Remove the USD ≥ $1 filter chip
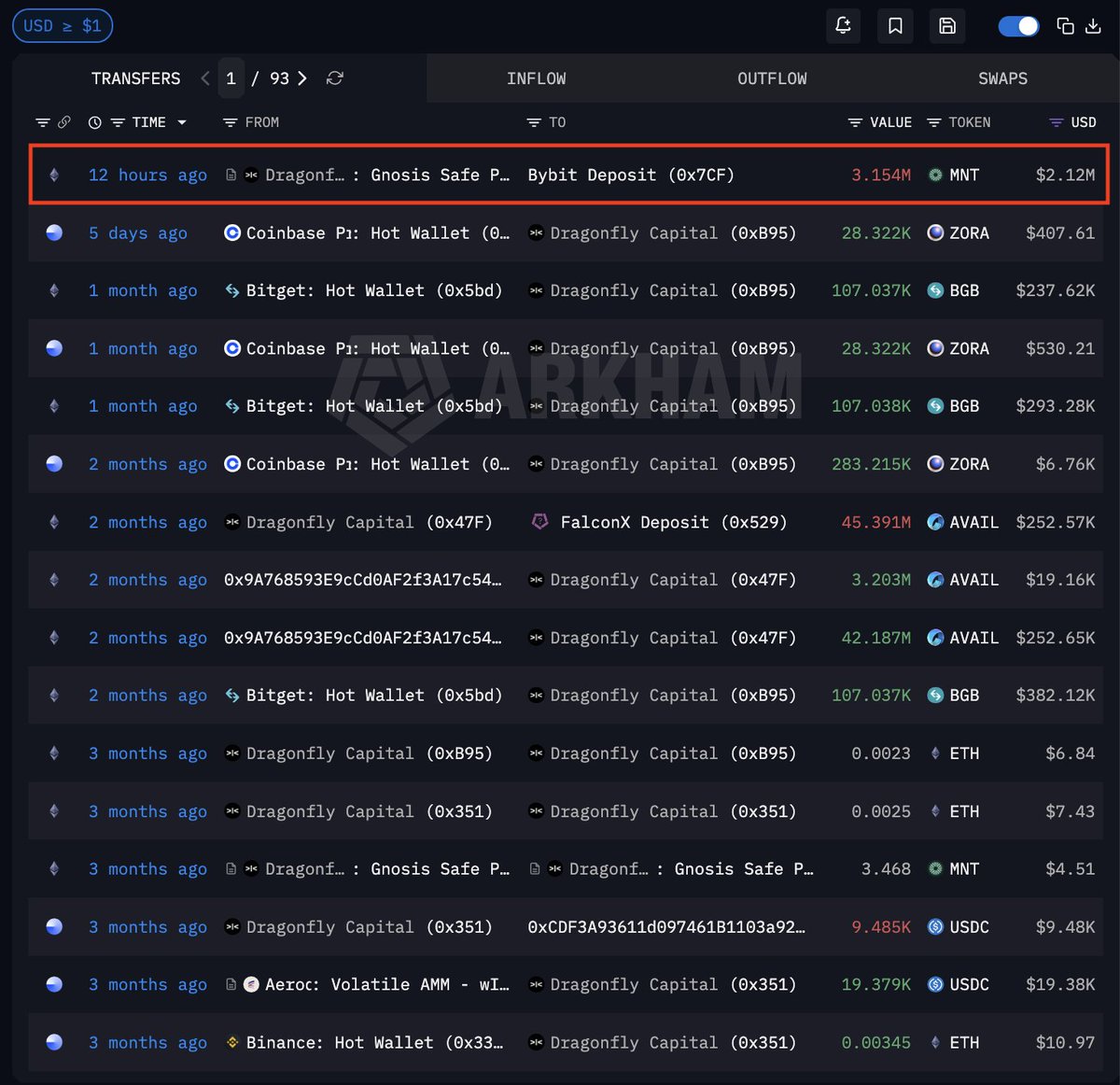This screenshot has height=1085, width=1120. [x=63, y=26]
